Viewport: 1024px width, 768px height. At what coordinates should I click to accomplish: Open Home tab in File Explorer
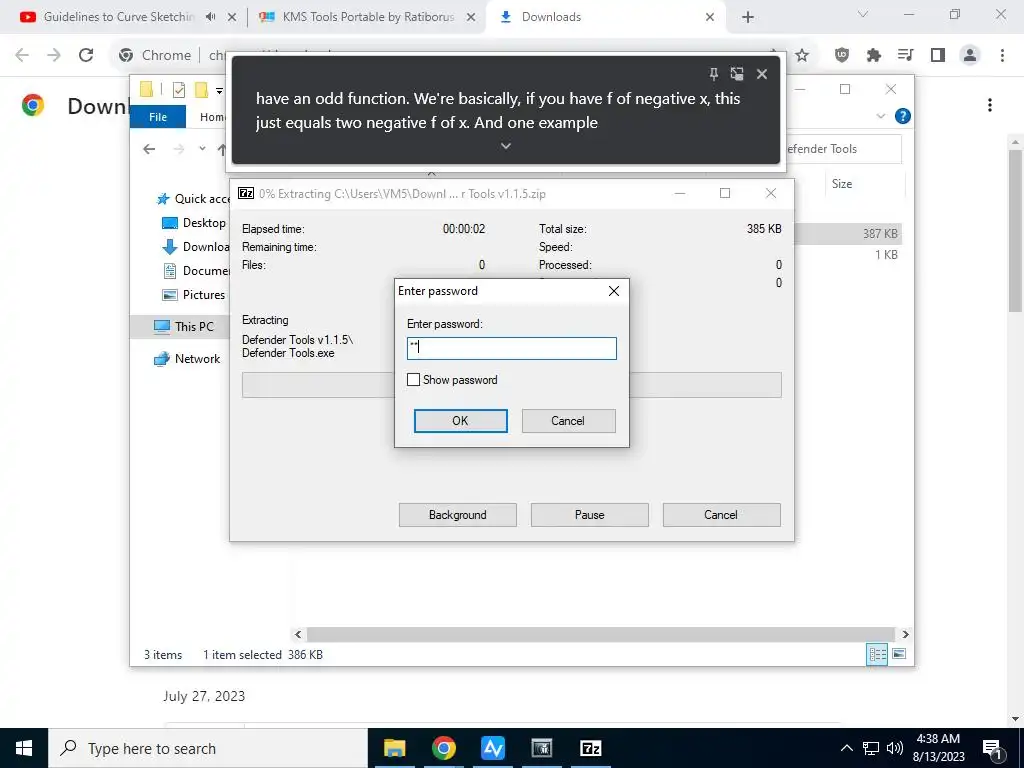(212, 117)
